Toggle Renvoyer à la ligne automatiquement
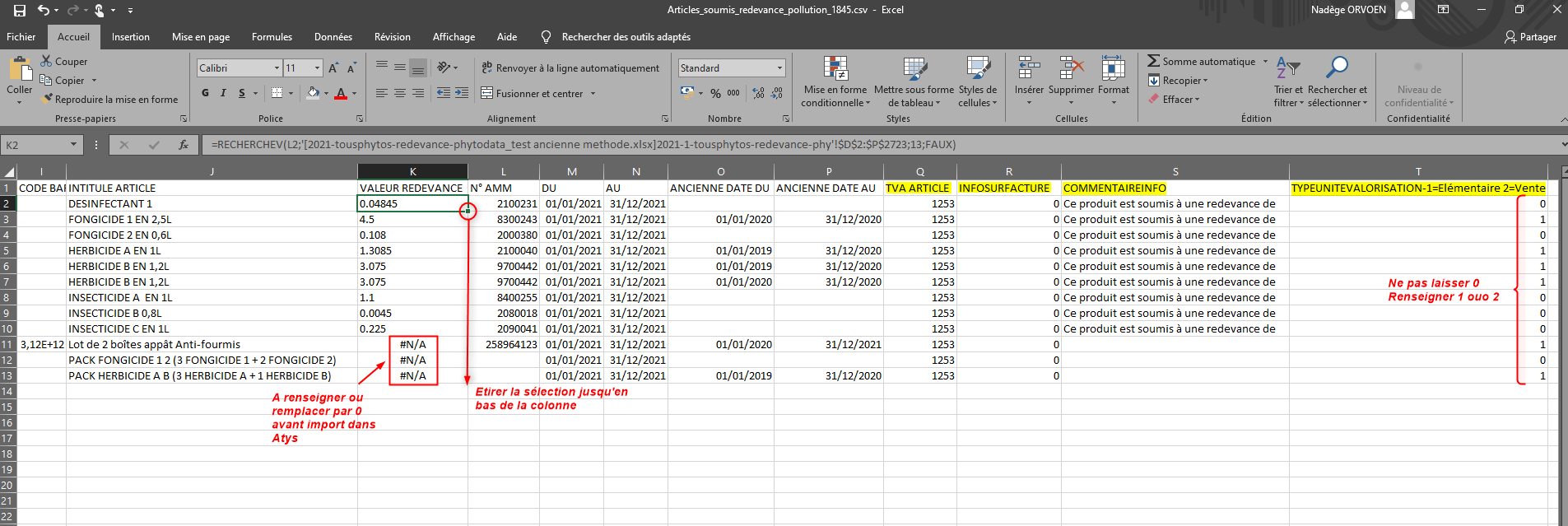Image resolution: width=1568 pixels, height=526 pixels. 570,68
